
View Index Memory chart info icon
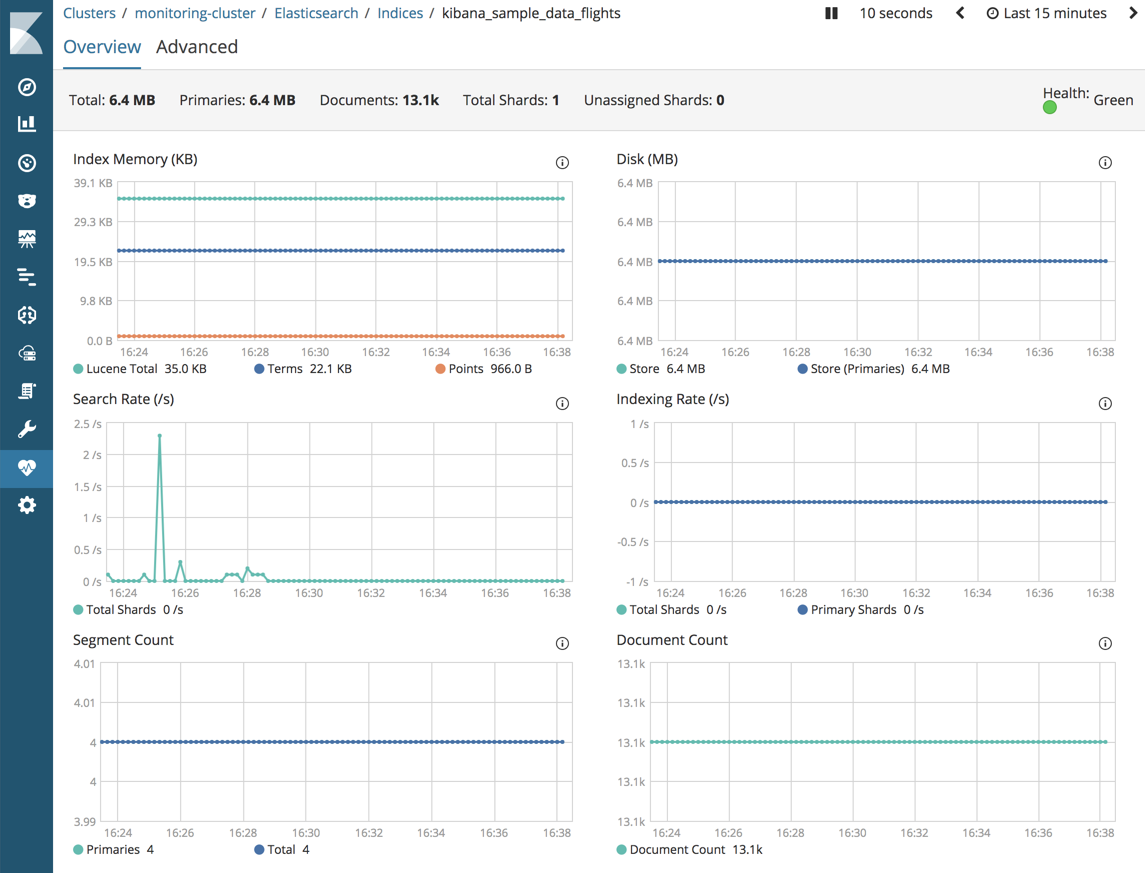tap(562, 162)
